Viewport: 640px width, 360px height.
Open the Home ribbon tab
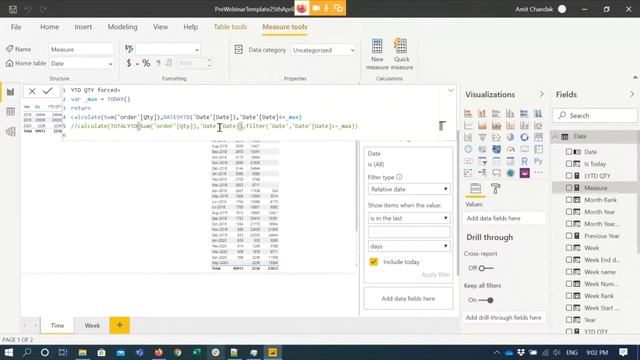49,27
